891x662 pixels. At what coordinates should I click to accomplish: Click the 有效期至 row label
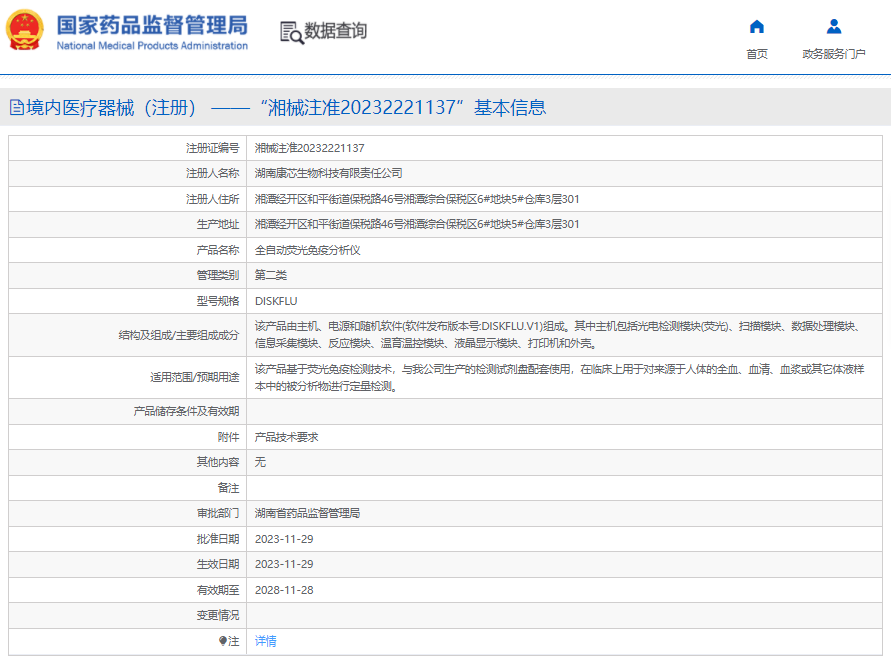click(x=218, y=590)
